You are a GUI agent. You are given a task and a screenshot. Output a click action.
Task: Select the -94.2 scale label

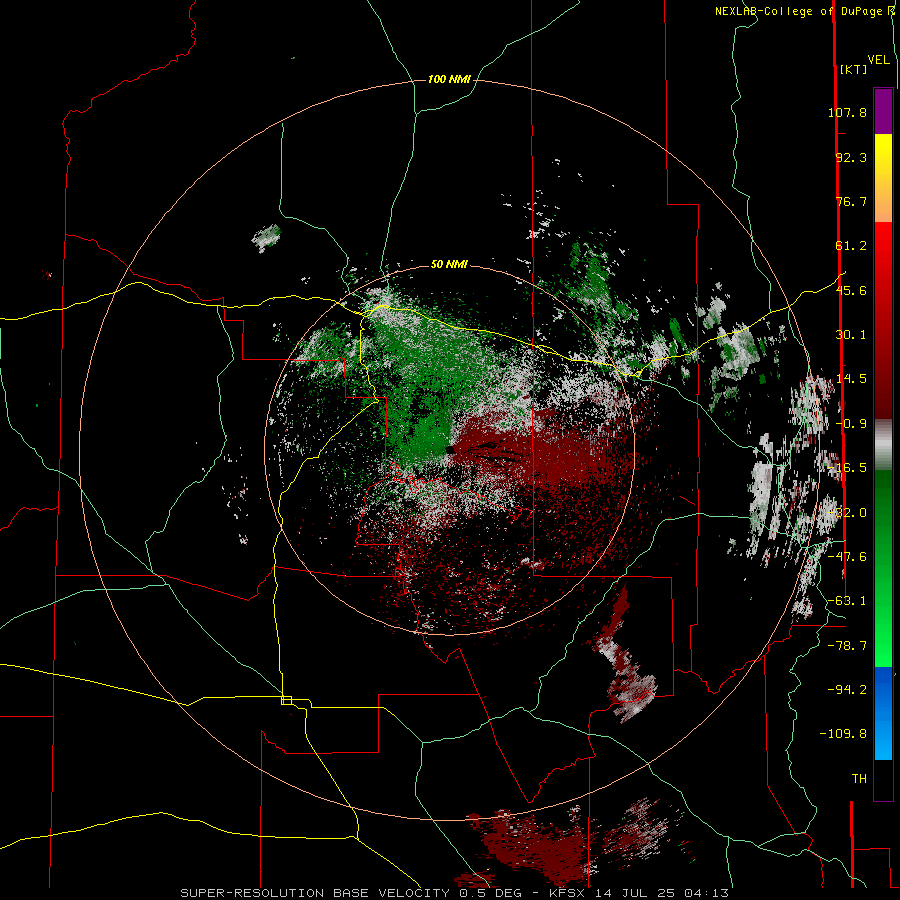point(847,690)
